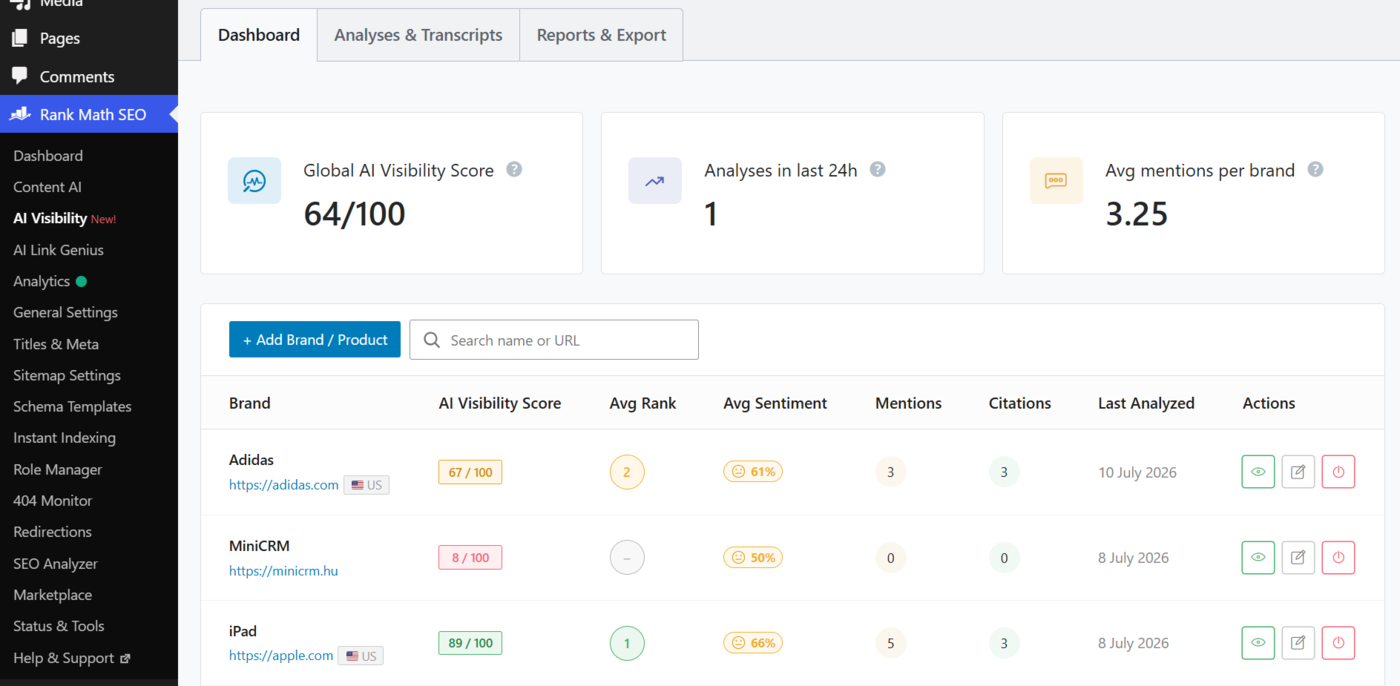Click the Pages sidebar icon

tap(20, 38)
